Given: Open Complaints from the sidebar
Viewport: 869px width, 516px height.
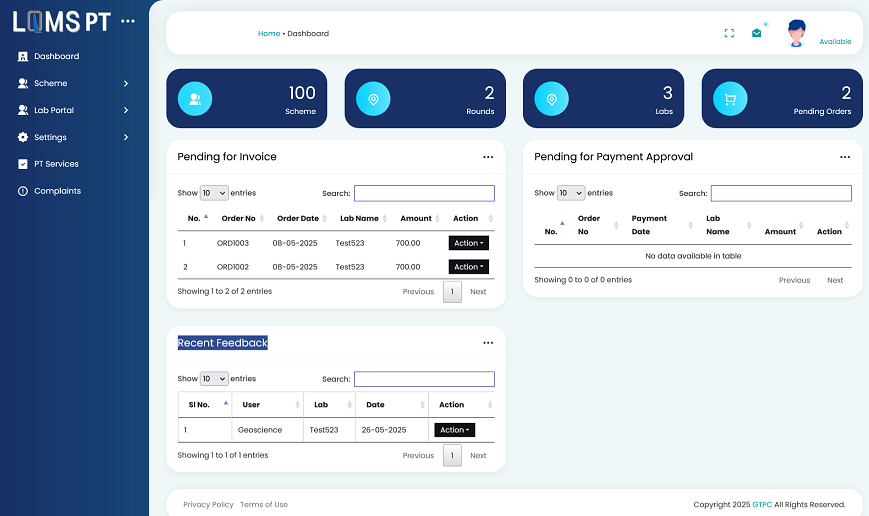Looking at the screenshot, I should coord(57,191).
